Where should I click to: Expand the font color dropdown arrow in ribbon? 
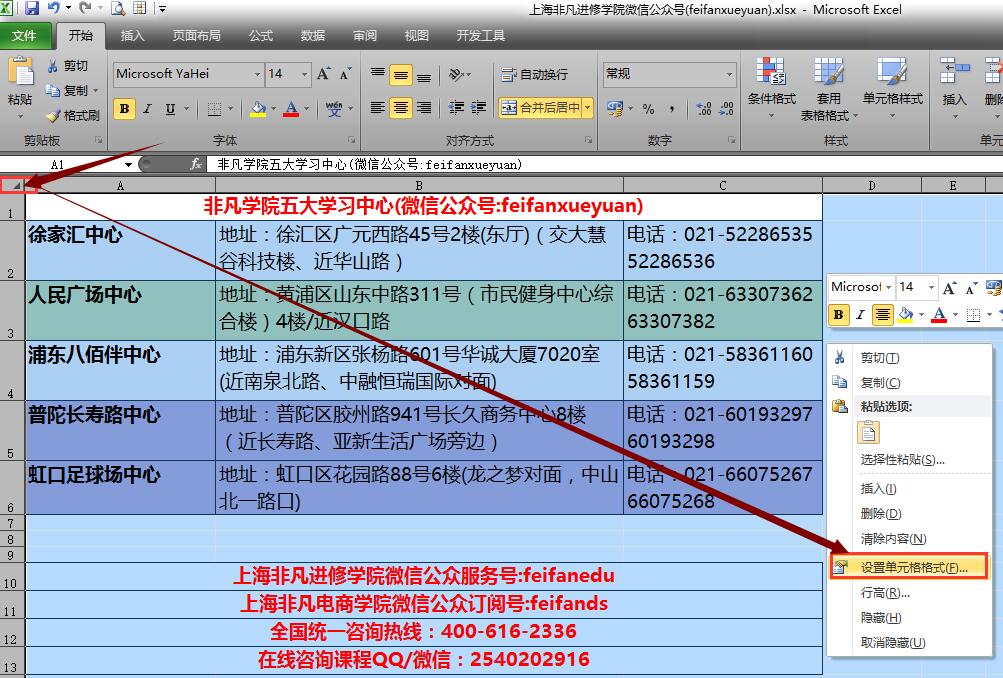click(306, 109)
